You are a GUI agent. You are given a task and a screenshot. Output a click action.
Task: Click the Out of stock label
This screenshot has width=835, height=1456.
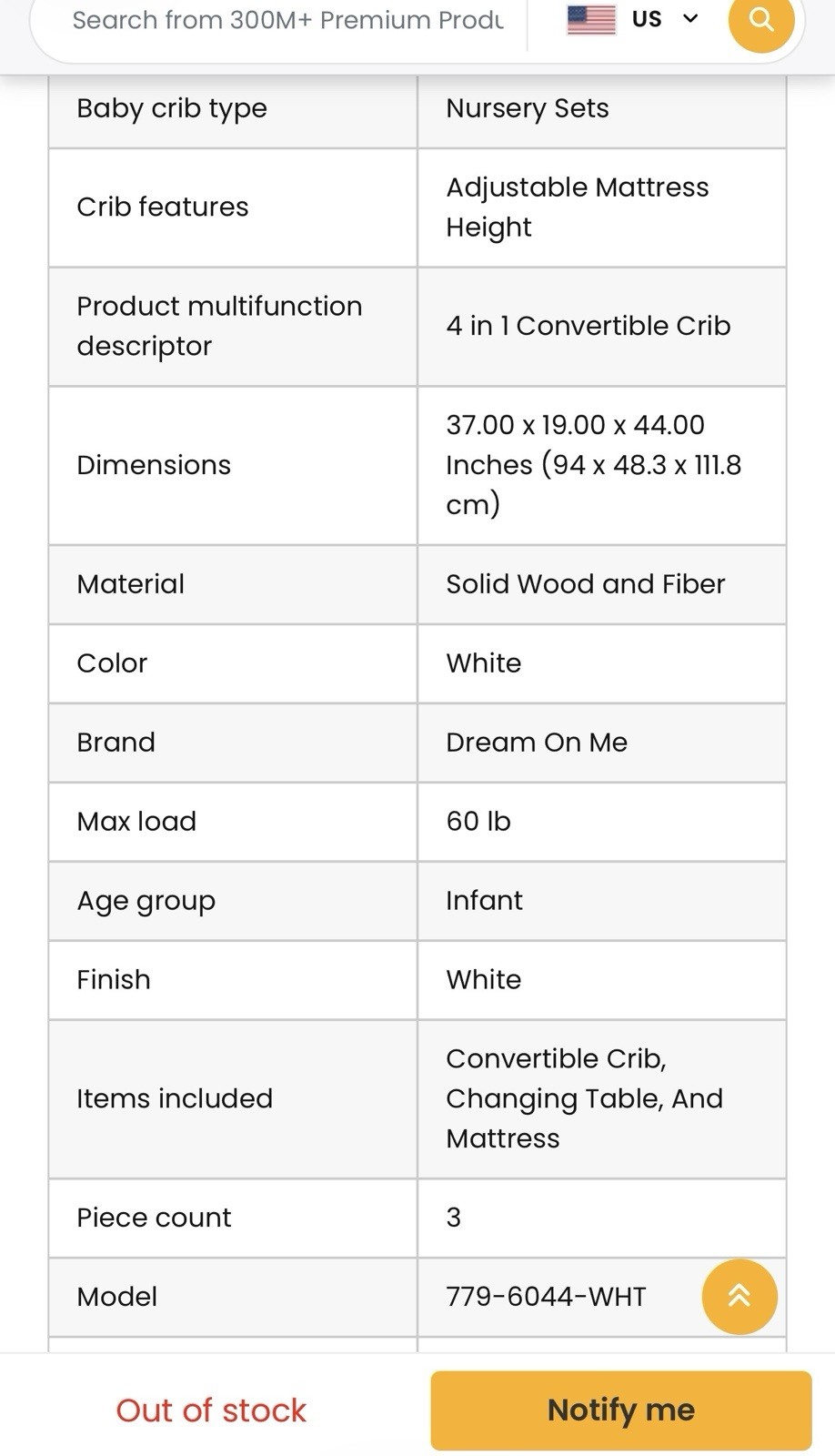click(211, 1410)
